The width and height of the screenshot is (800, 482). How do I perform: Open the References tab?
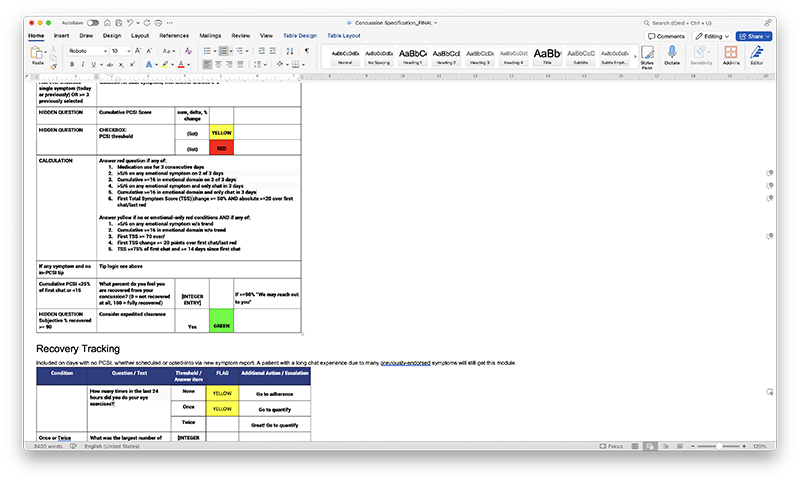[x=174, y=36]
